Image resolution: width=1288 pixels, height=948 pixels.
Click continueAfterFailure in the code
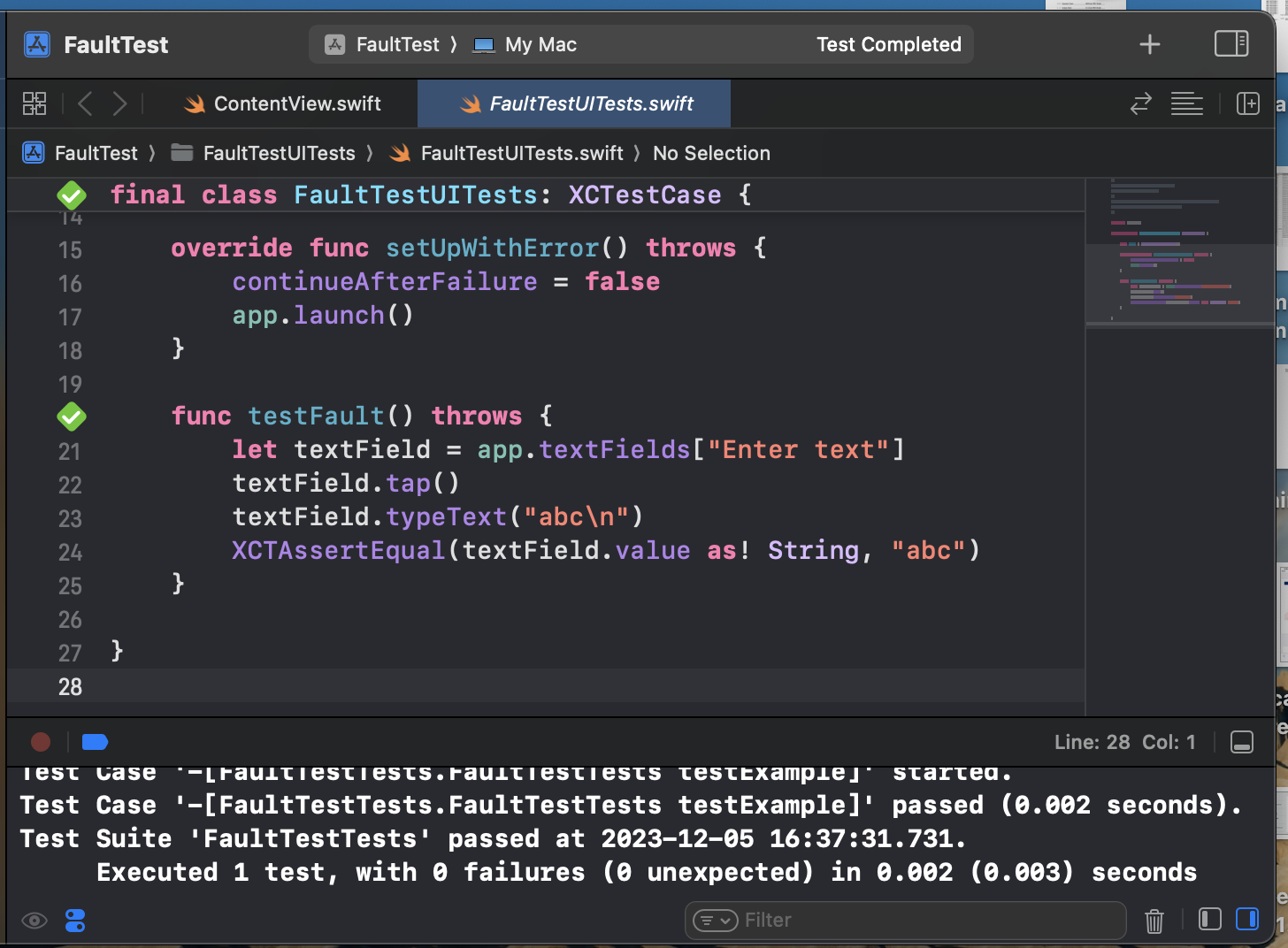pos(385,281)
